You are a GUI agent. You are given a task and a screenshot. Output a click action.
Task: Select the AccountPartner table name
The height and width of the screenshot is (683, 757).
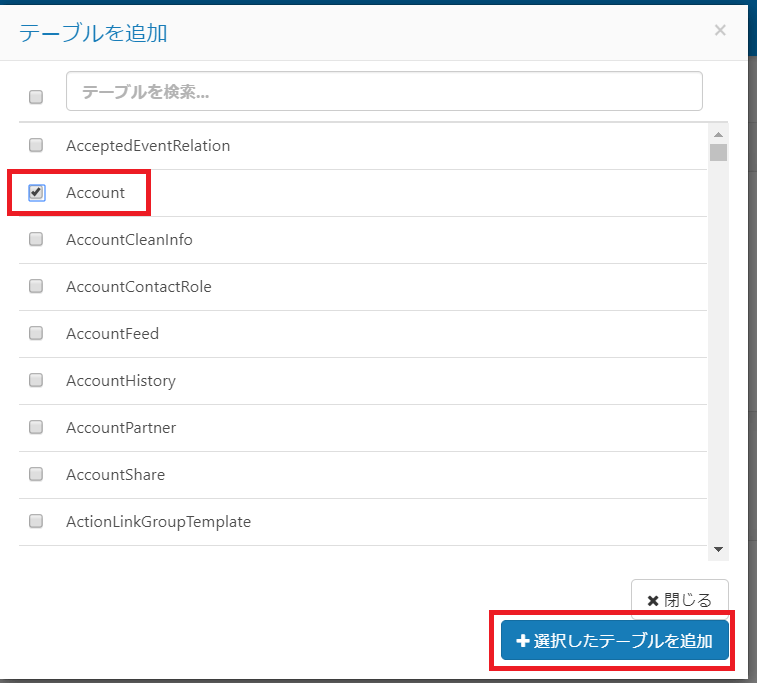121,428
